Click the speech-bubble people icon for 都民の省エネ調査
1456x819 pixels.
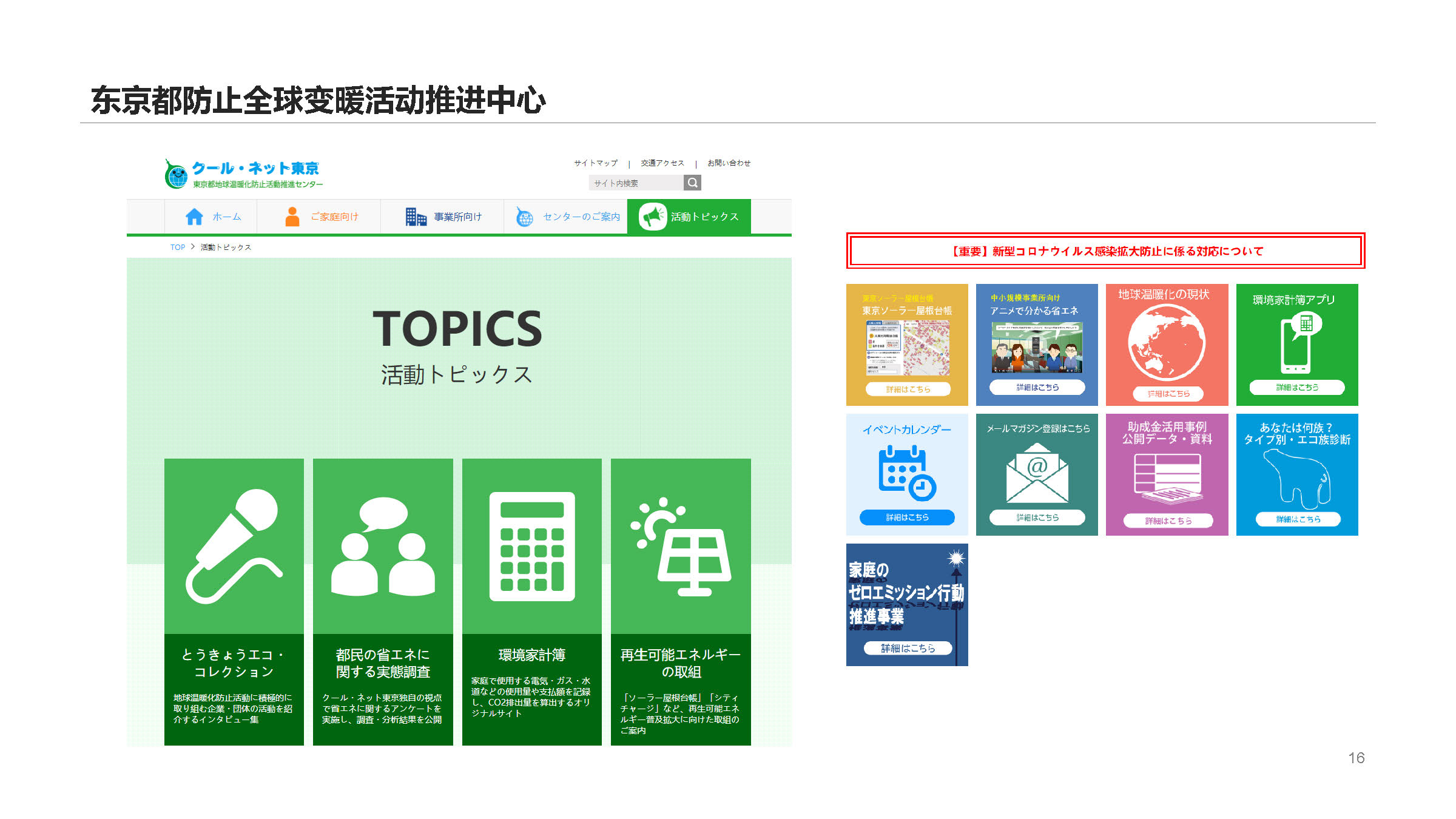tap(382, 546)
